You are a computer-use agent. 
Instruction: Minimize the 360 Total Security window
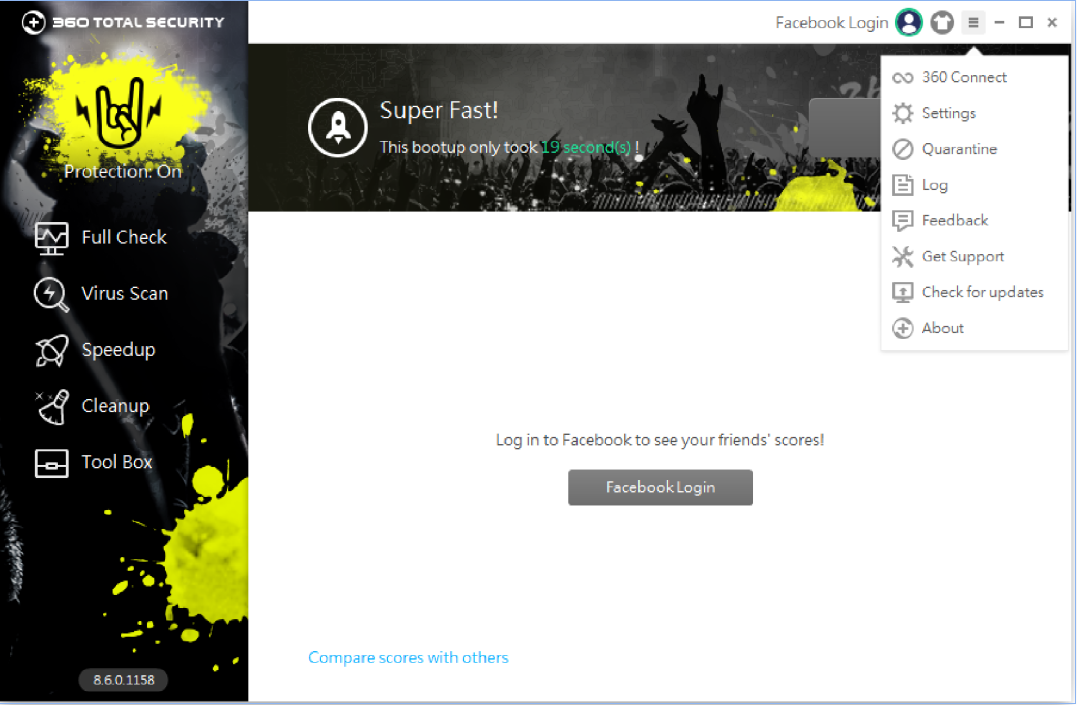[999, 23]
